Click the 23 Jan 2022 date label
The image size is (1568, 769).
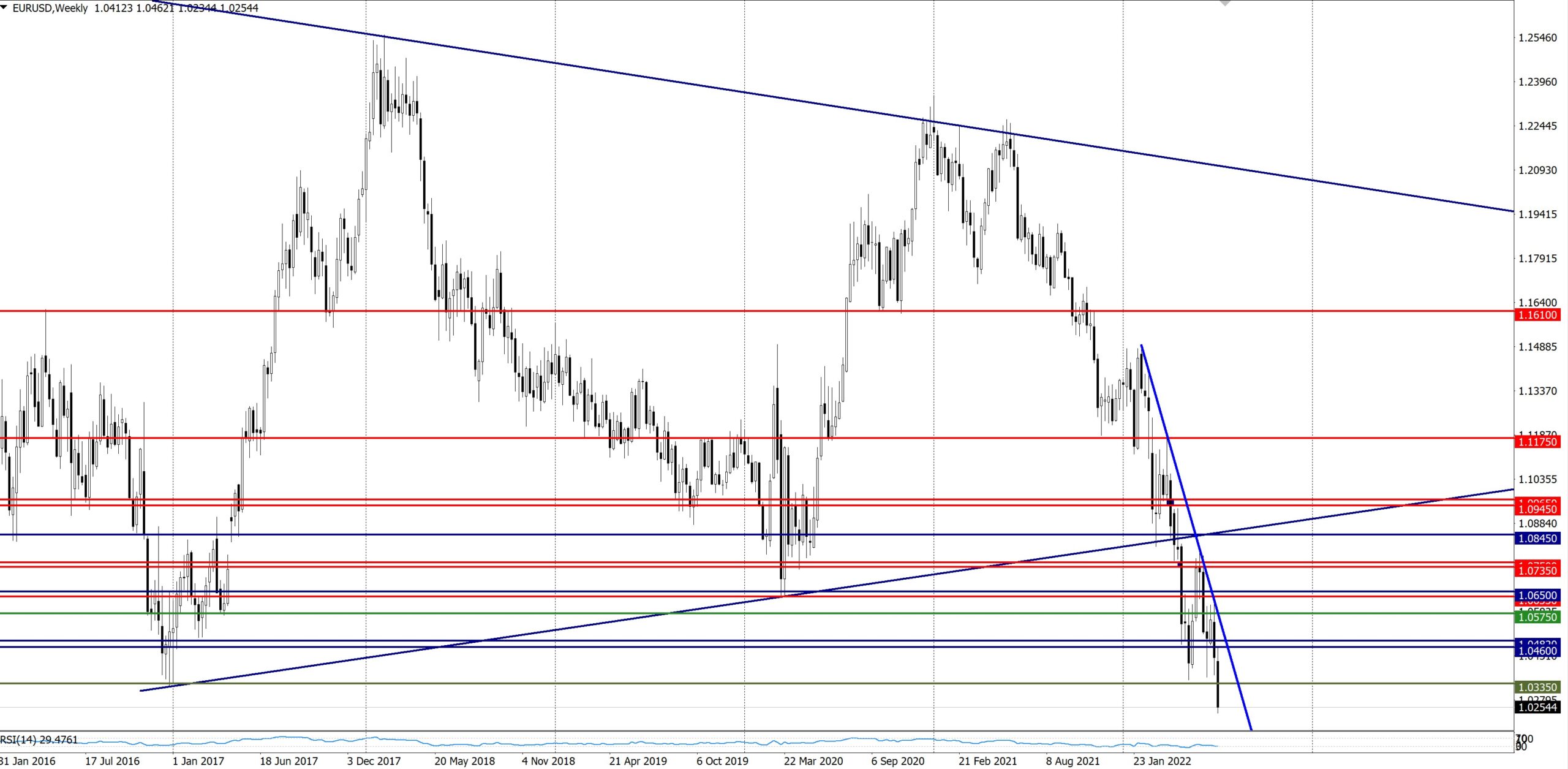[1162, 761]
